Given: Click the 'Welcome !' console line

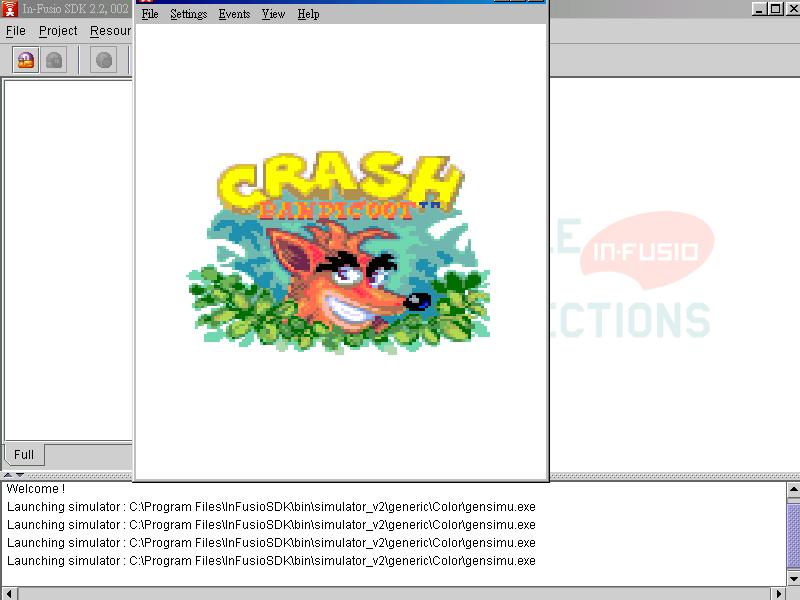Looking at the screenshot, I should point(36,489).
